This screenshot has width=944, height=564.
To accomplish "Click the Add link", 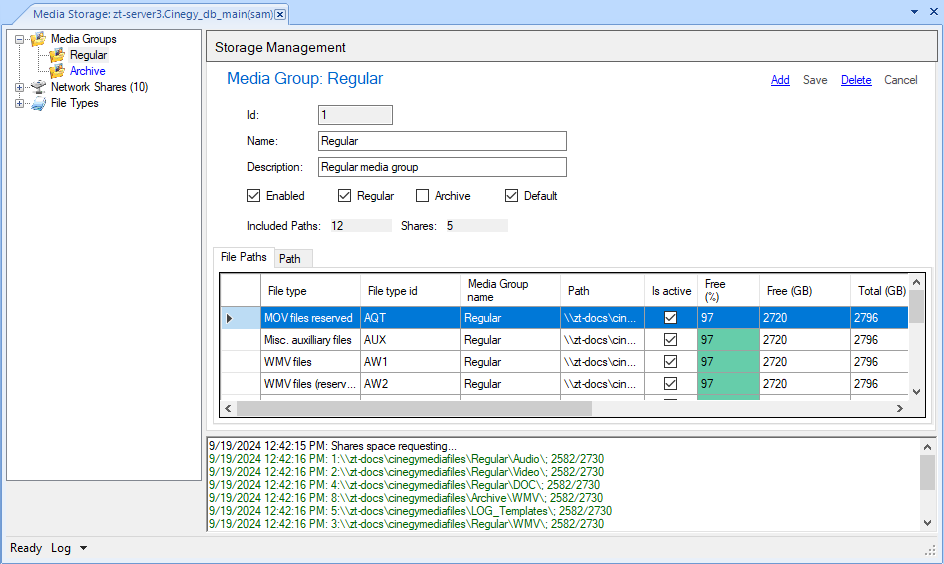I will [x=780, y=80].
